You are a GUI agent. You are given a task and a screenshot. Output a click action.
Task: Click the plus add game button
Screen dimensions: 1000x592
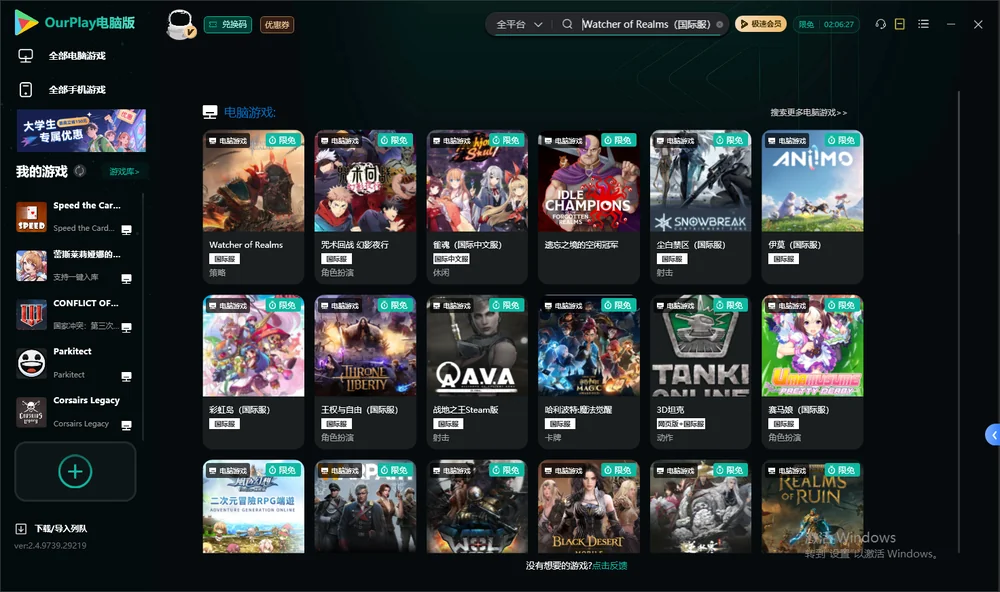tap(75, 471)
